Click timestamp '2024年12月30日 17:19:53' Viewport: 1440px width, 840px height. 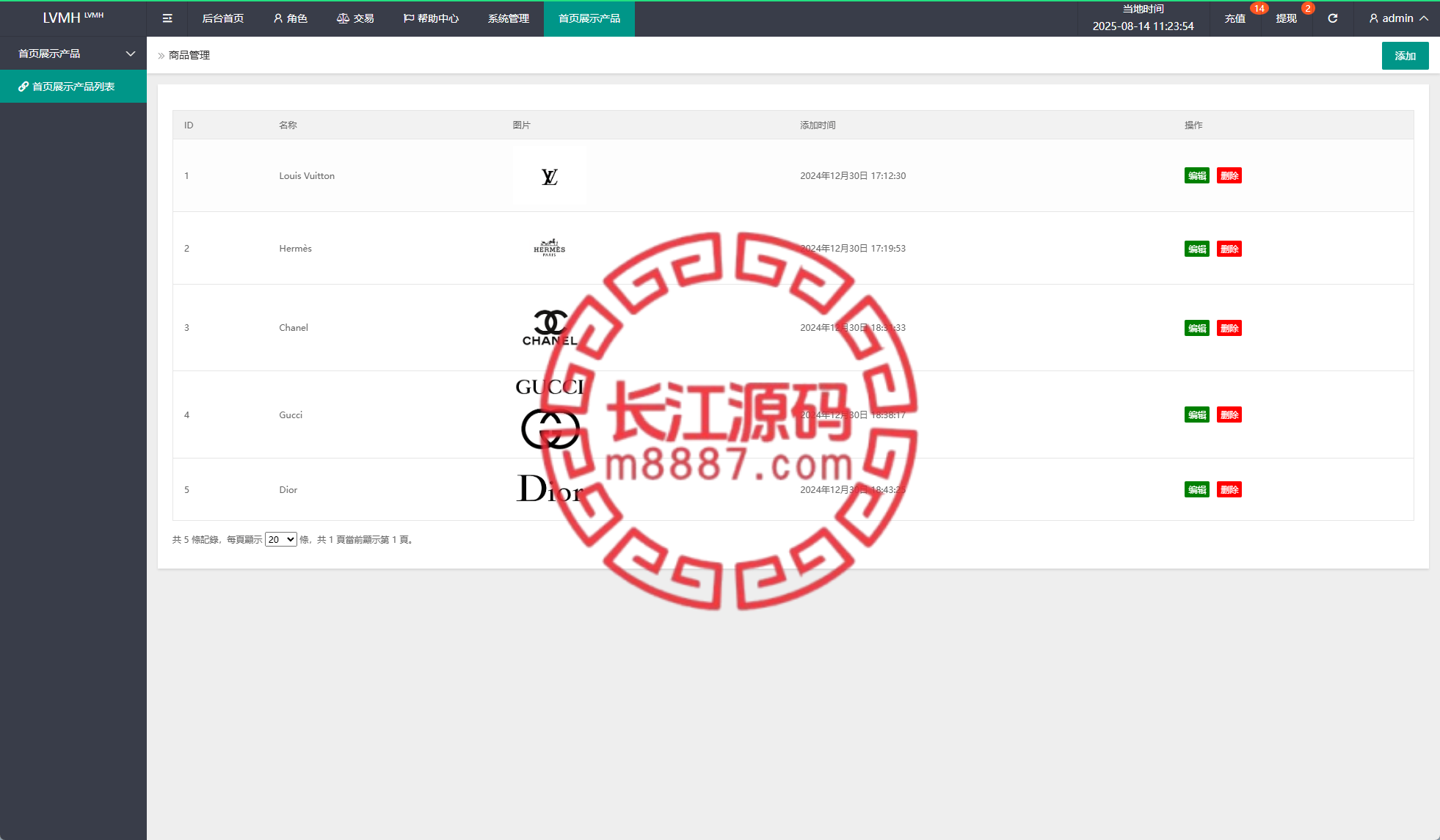coord(853,249)
